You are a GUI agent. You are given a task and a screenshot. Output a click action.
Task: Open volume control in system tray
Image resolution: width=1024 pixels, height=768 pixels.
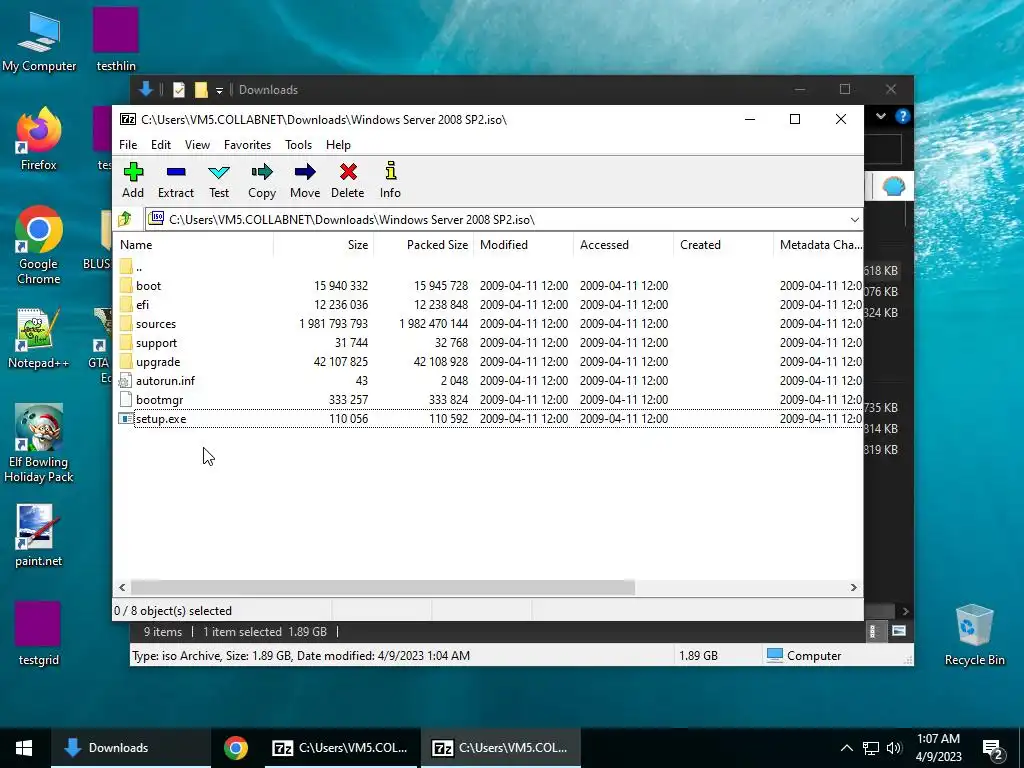(894, 748)
